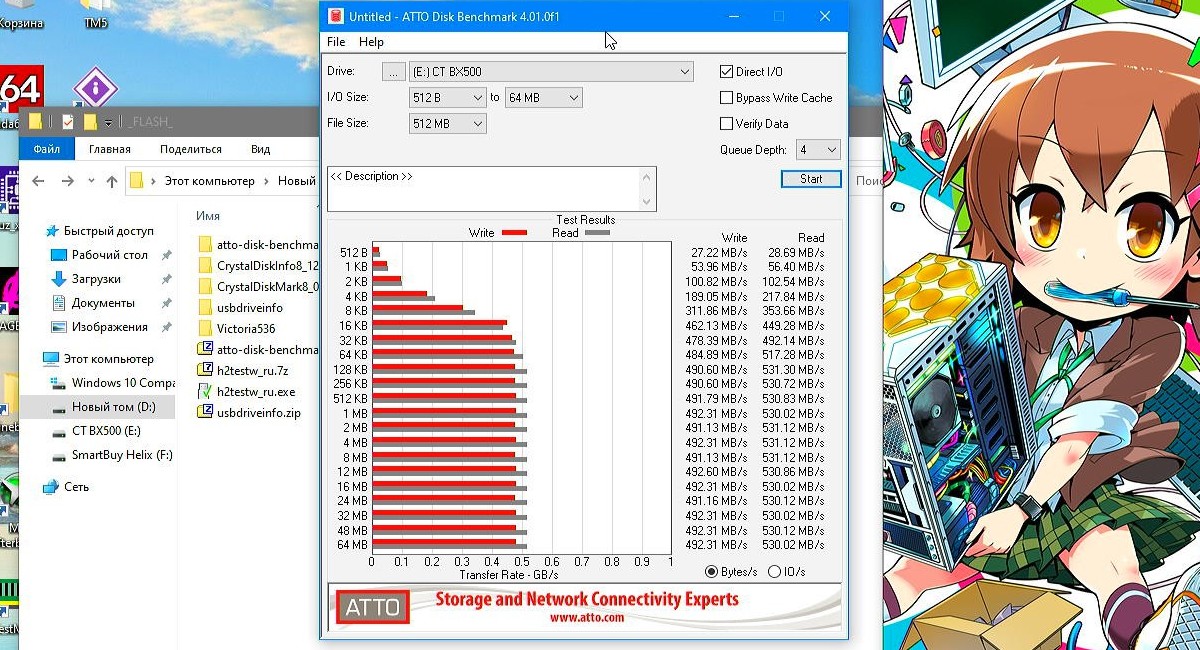Open SmartBuy Helix (F:) drive
This screenshot has height=650, width=1200.
122,455
